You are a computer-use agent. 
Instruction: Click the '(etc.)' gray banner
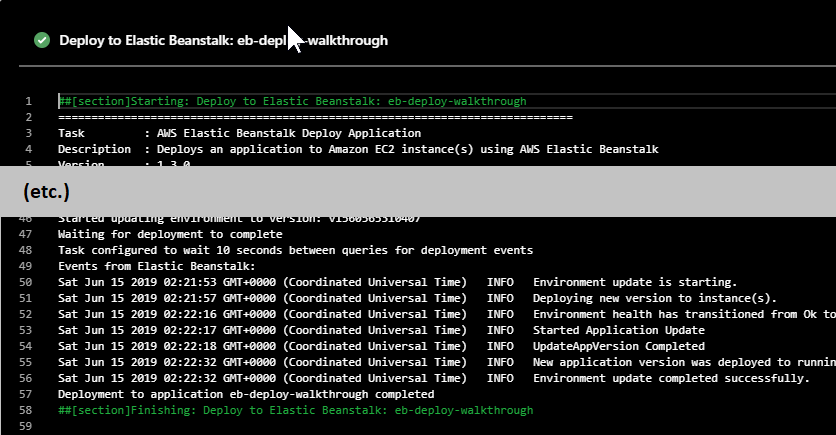tap(418, 189)
